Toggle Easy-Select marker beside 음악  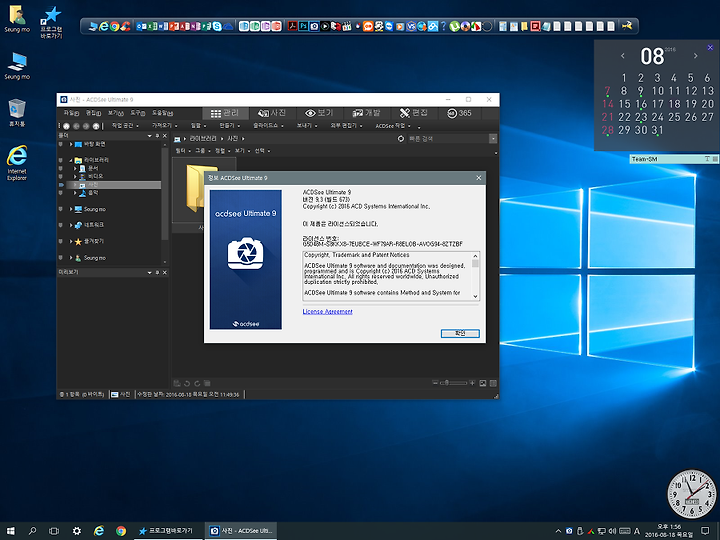pyautogui.click(x=61, y=193)
